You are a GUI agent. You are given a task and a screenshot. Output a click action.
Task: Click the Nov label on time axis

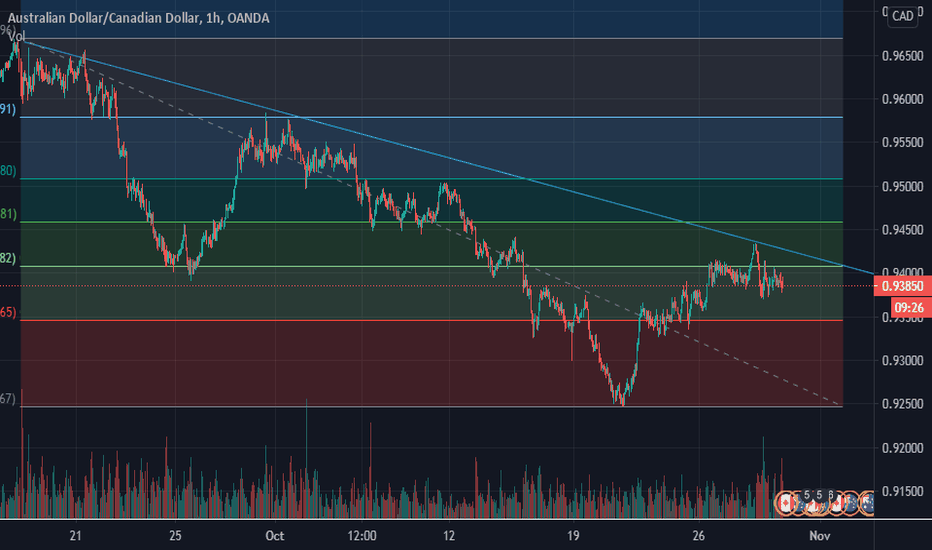[820, 536]
